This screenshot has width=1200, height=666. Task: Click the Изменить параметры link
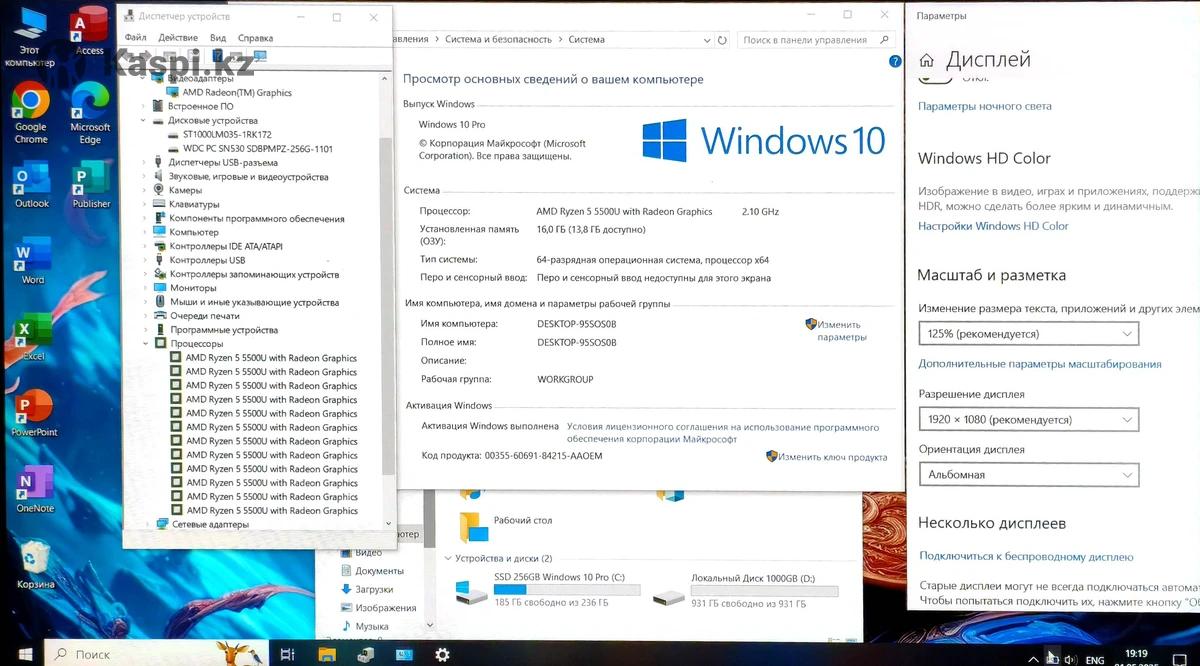[839, 331]
